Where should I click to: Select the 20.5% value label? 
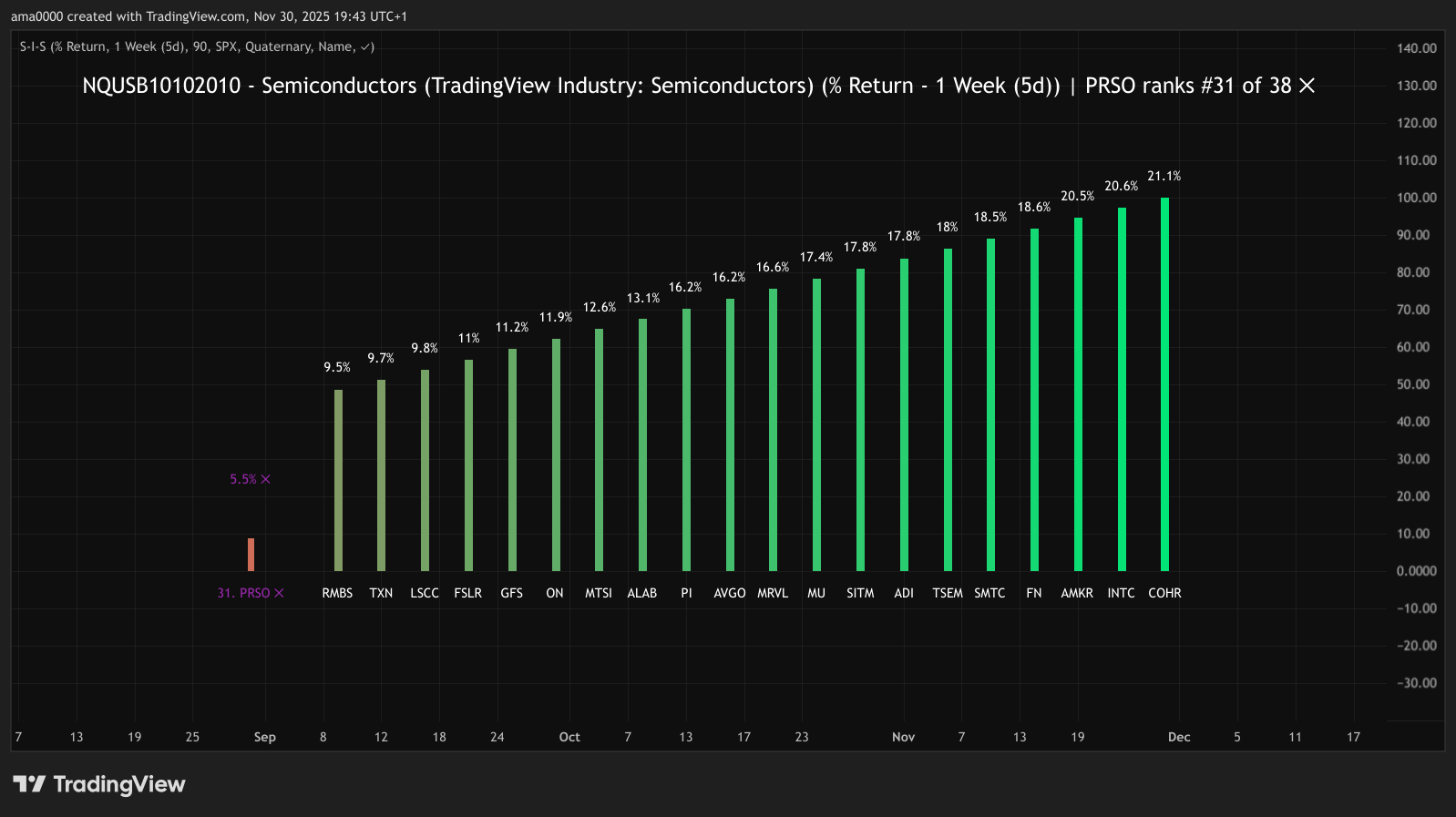point(1078,196)
